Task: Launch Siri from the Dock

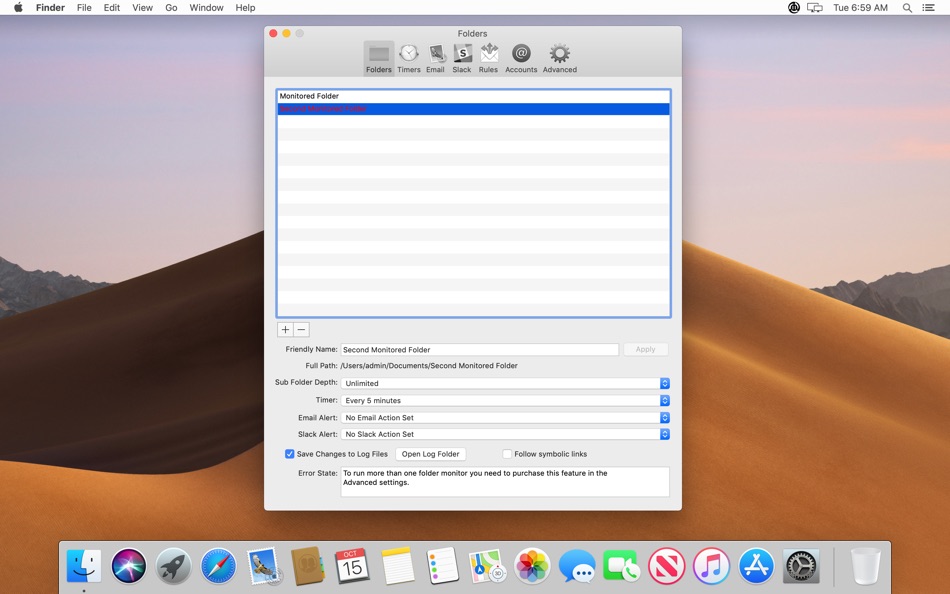Action: pyautogui.click(x=128, y=566)
